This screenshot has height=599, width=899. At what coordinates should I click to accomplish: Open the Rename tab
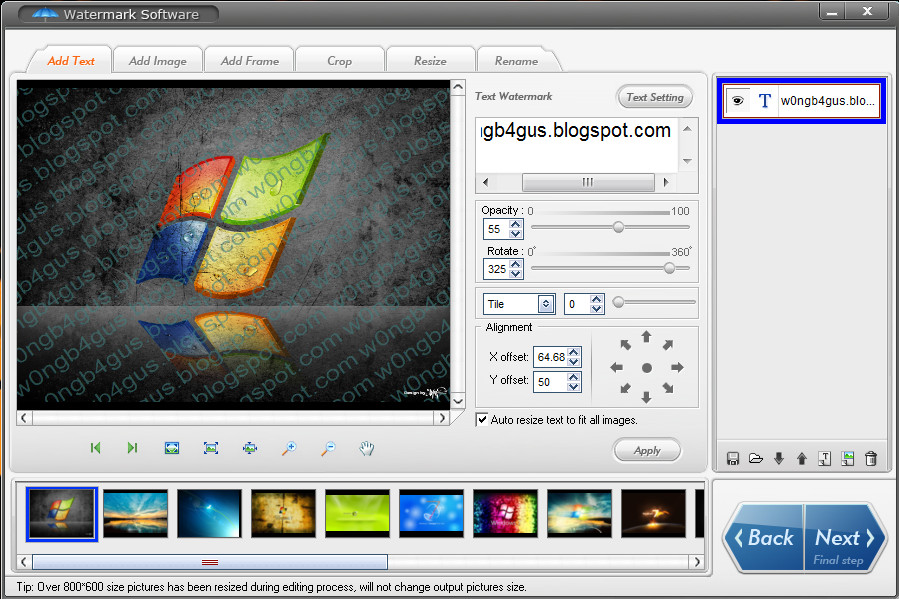516,60
